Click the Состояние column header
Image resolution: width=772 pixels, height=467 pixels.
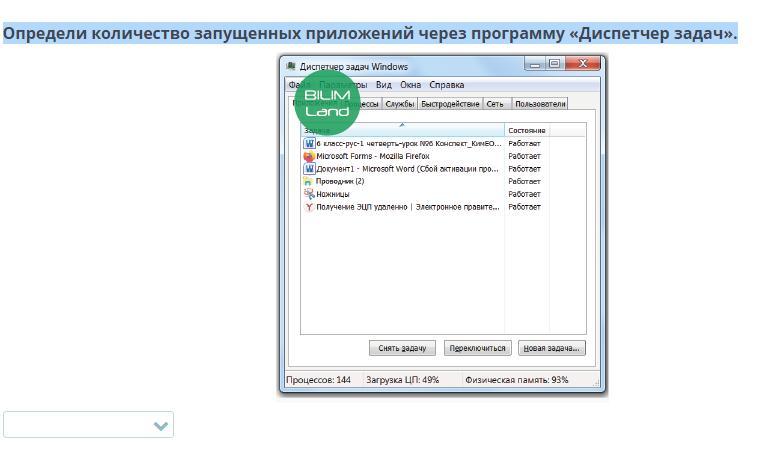pos(527,130)
